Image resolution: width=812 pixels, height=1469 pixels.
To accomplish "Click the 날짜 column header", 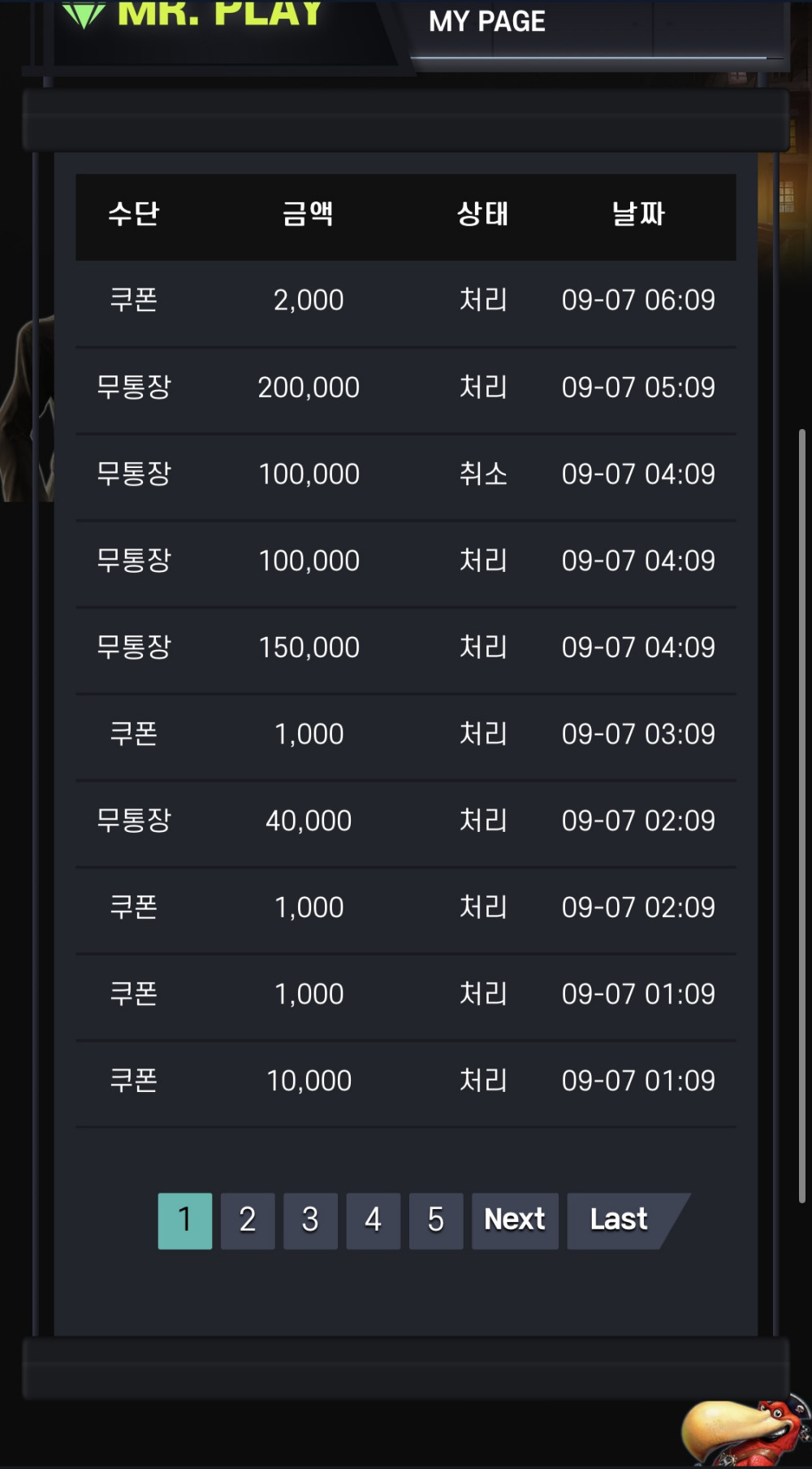I will (x=638, y=214).
